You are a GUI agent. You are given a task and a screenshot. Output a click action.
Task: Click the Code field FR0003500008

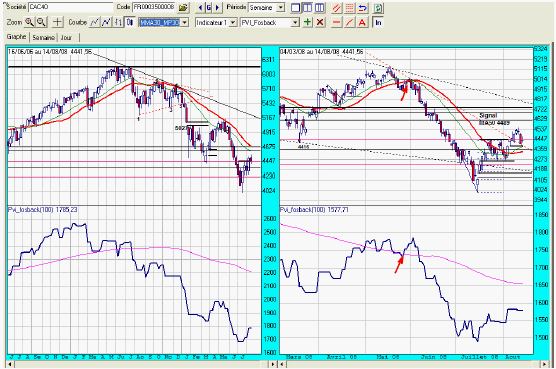pos(154,7)
